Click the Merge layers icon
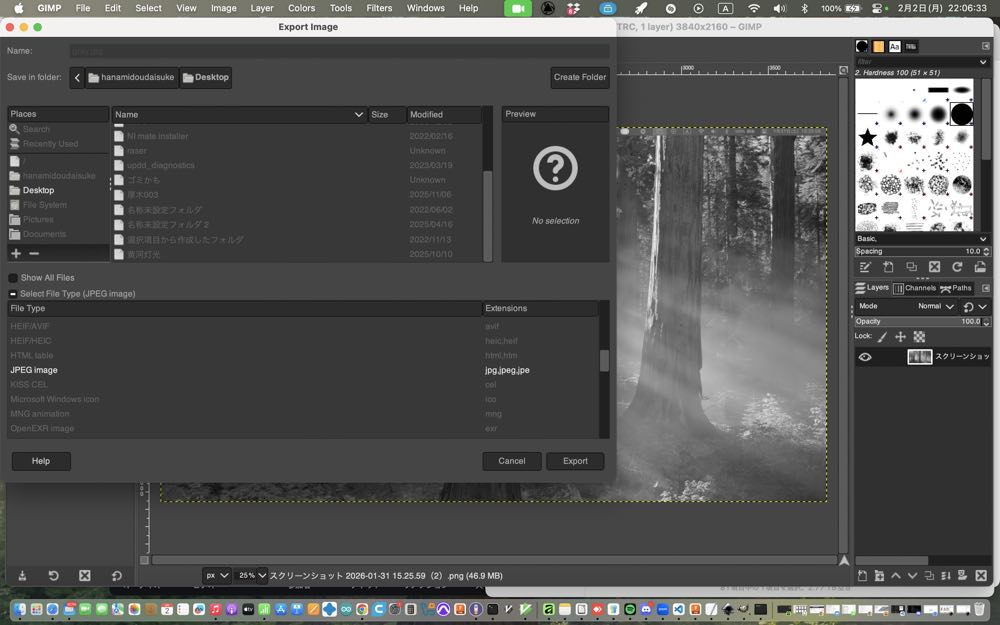Viewport: 1000px width, 625px height. tap(946, 575)
